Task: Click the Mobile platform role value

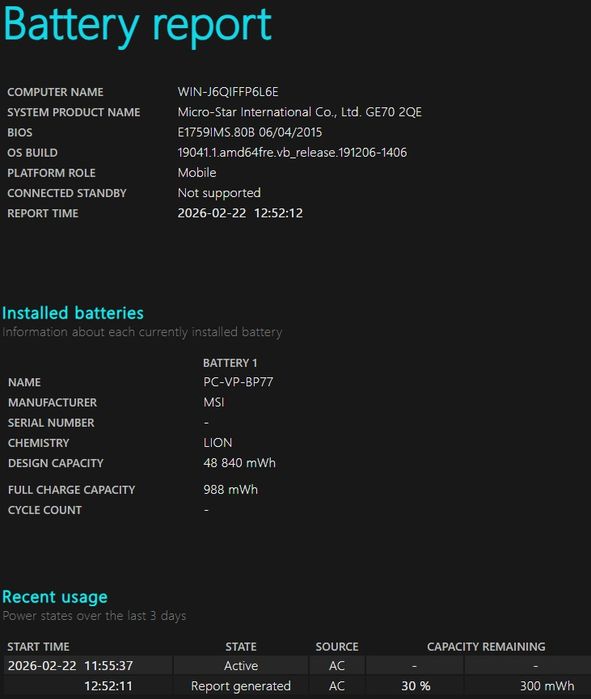Action: pyautogui.click(x=197, y=173)
